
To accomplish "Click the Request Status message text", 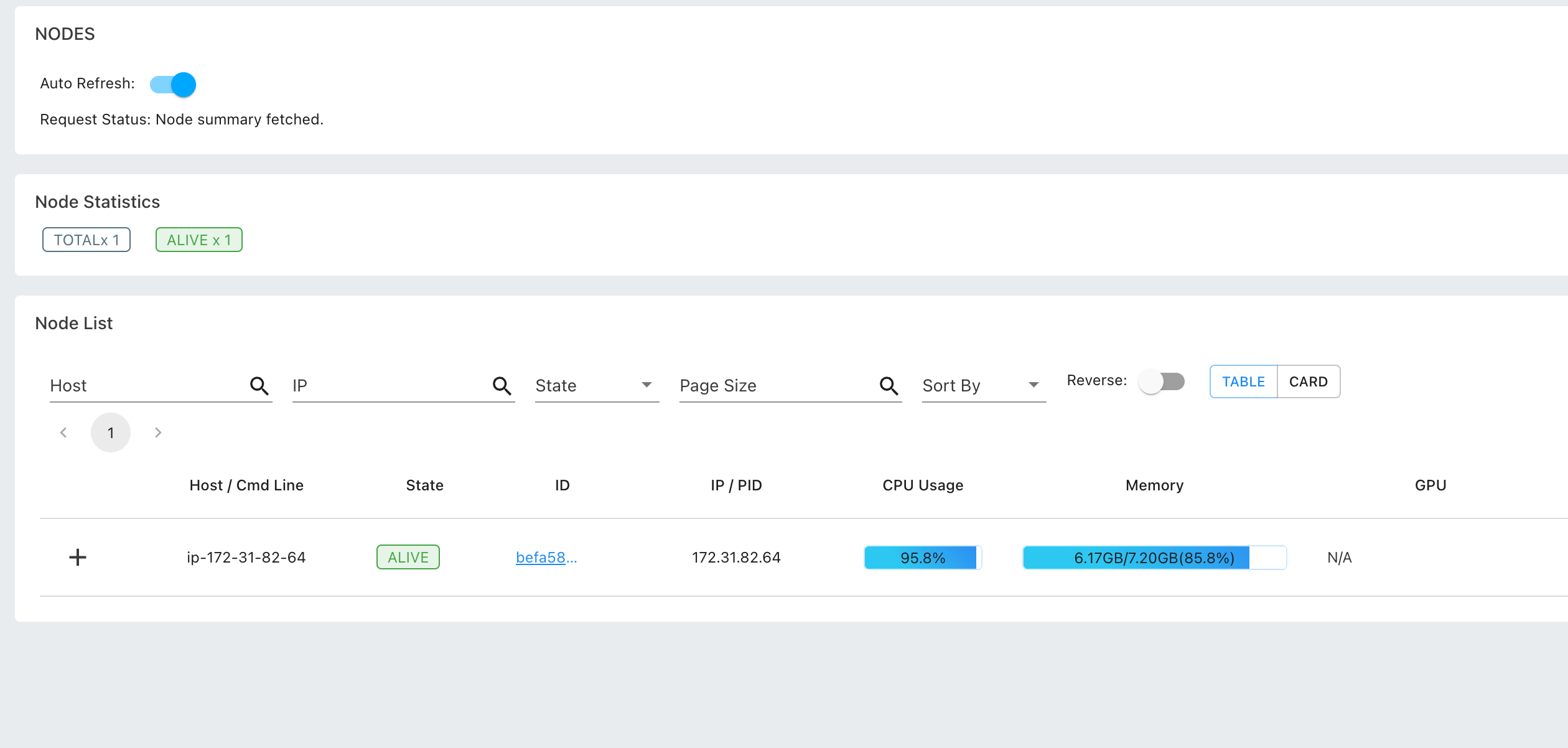I will pos(182,119).
